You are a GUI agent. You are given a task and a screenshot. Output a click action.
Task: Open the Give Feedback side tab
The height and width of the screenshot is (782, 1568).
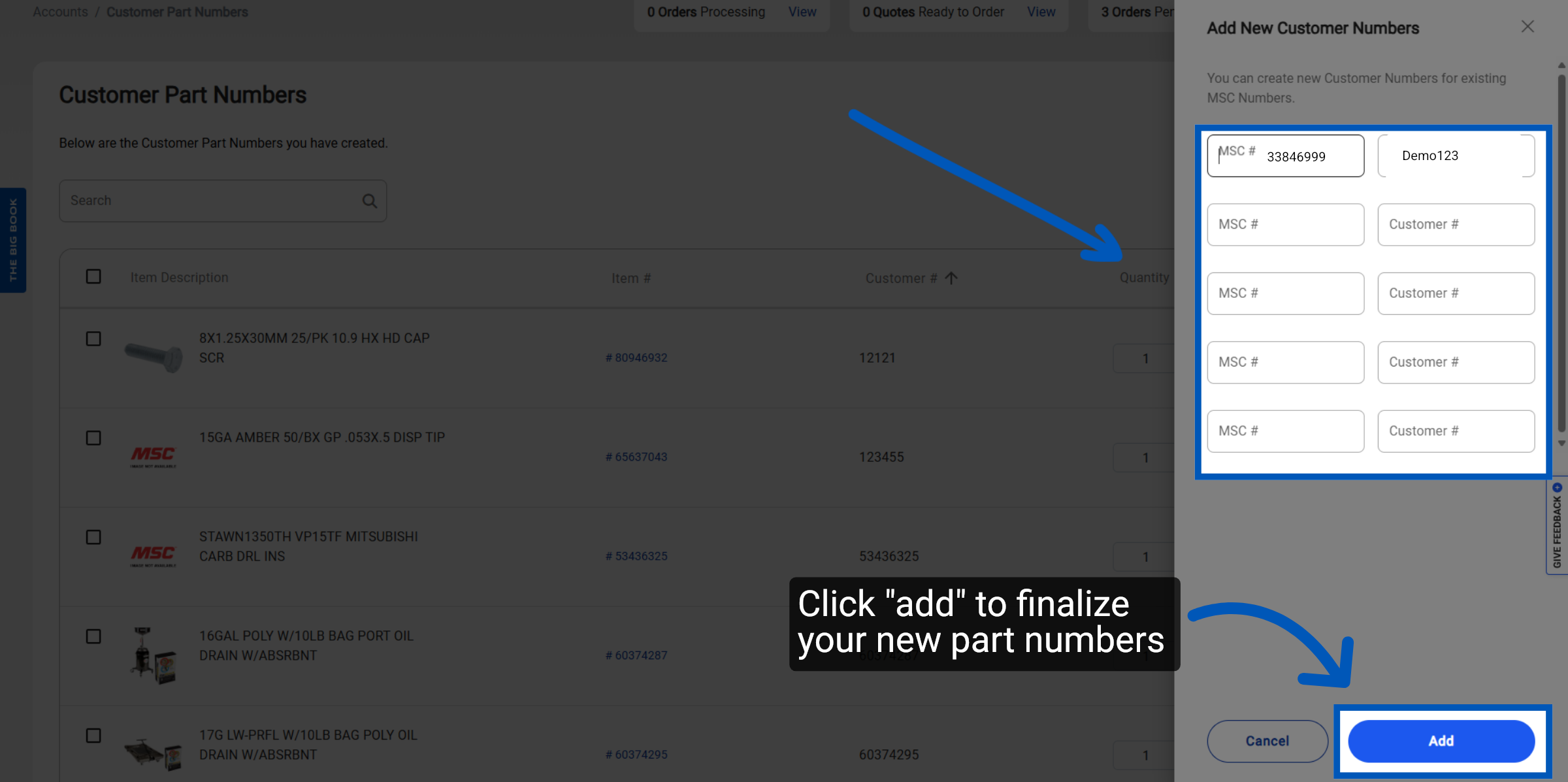(x=1557, y=526)
